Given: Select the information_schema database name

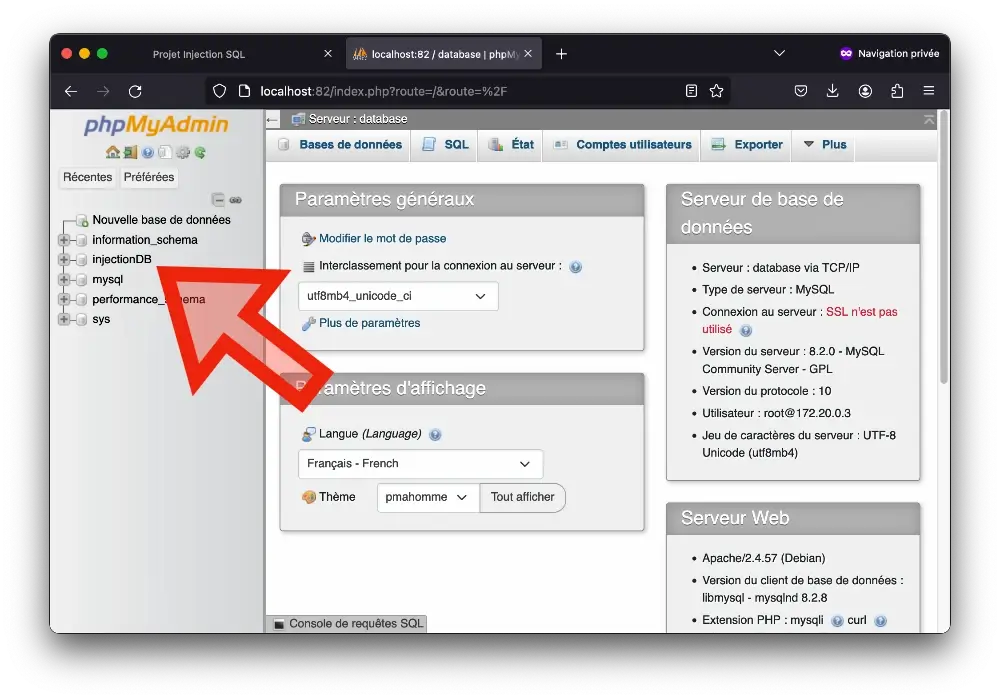Looking at the screenshot, I should (x=145, y=240).
